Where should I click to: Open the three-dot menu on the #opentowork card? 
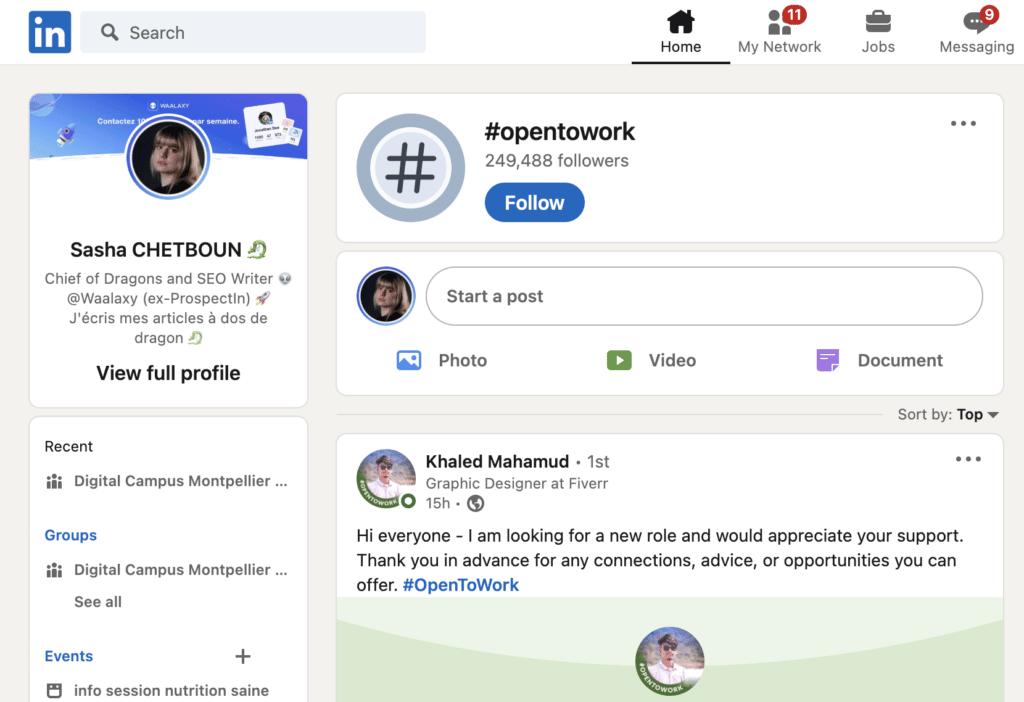pos(963,123)
